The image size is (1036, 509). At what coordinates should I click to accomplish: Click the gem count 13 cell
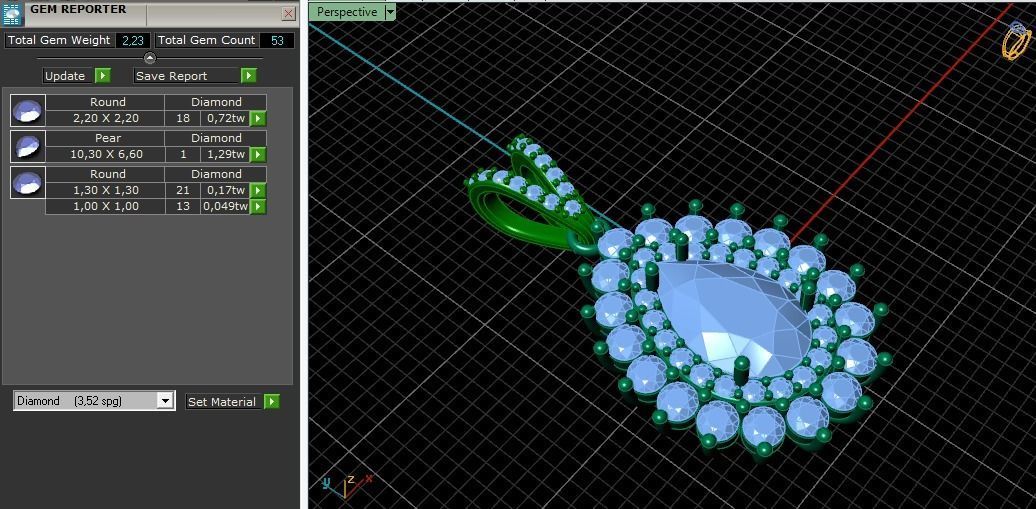(183, 206)
